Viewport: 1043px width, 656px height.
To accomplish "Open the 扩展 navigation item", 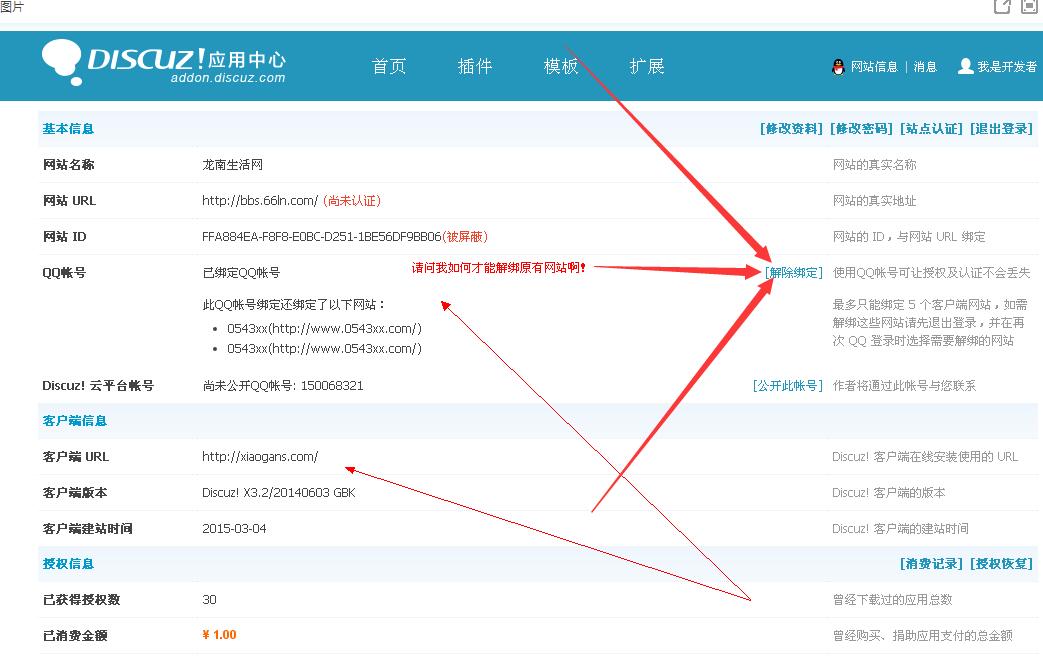I will click(x=647, y=67).
